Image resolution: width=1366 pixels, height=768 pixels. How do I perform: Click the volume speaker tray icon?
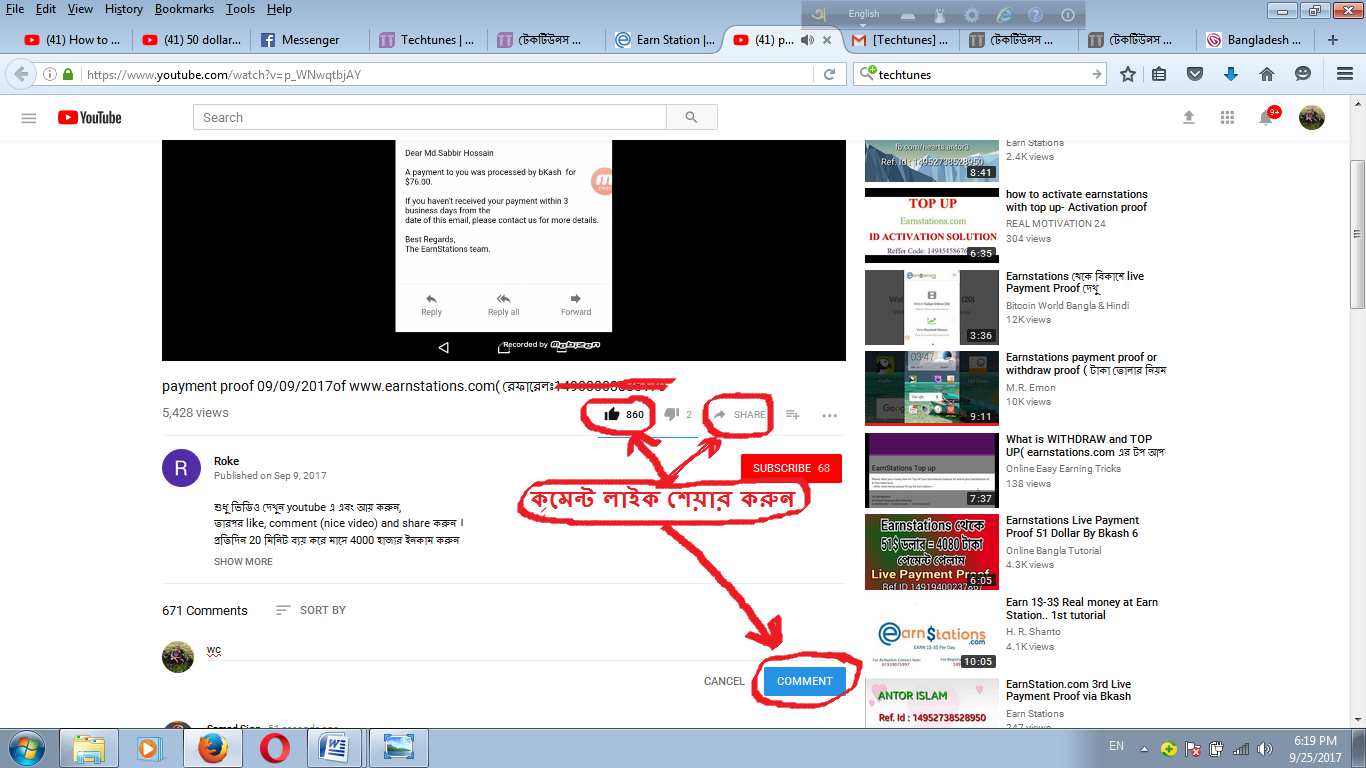coord(1264,748)
